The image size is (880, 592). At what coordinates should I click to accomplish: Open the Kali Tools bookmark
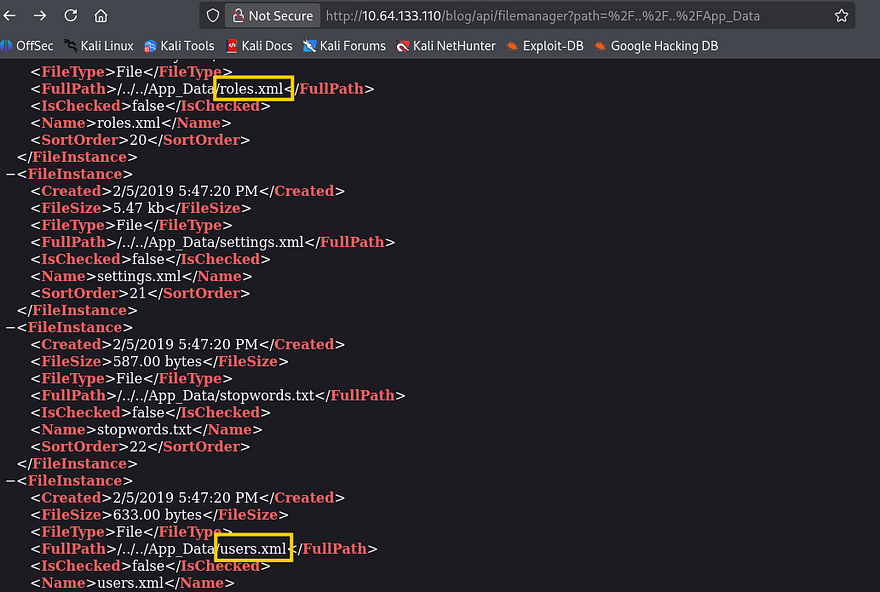pyautogui.click(x=179, y=46)
